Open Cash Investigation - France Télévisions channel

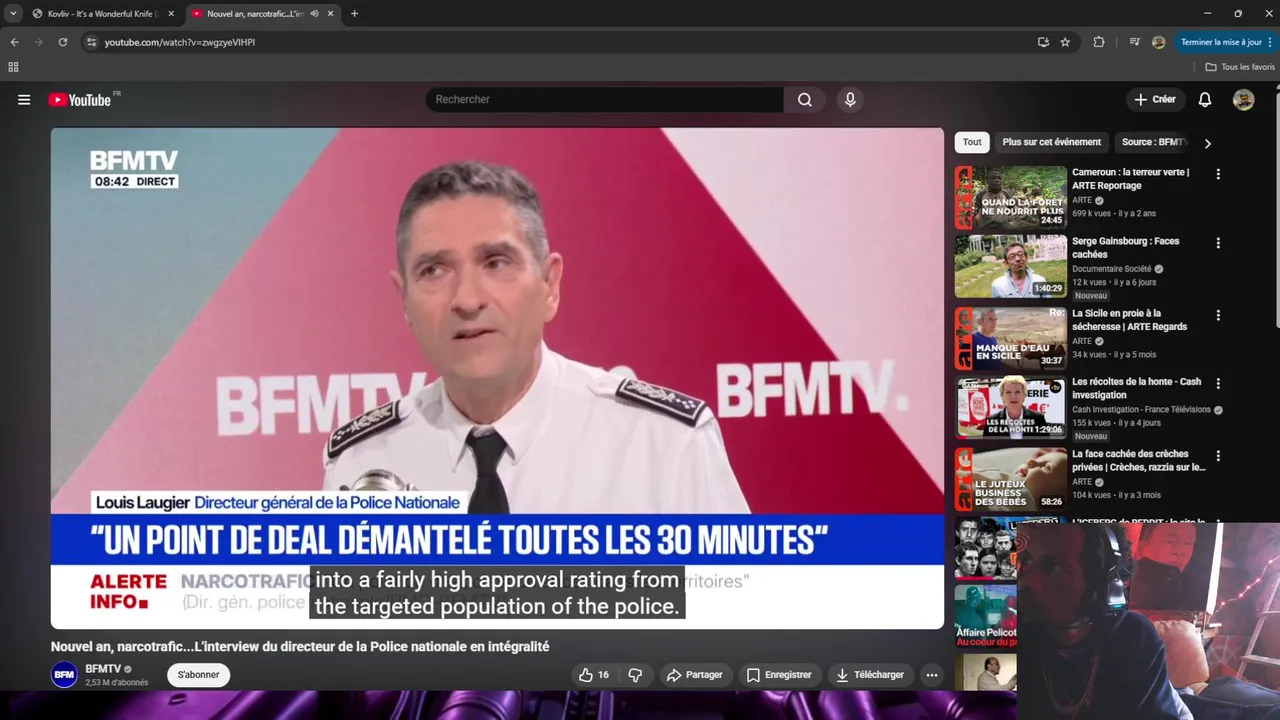1141,410
